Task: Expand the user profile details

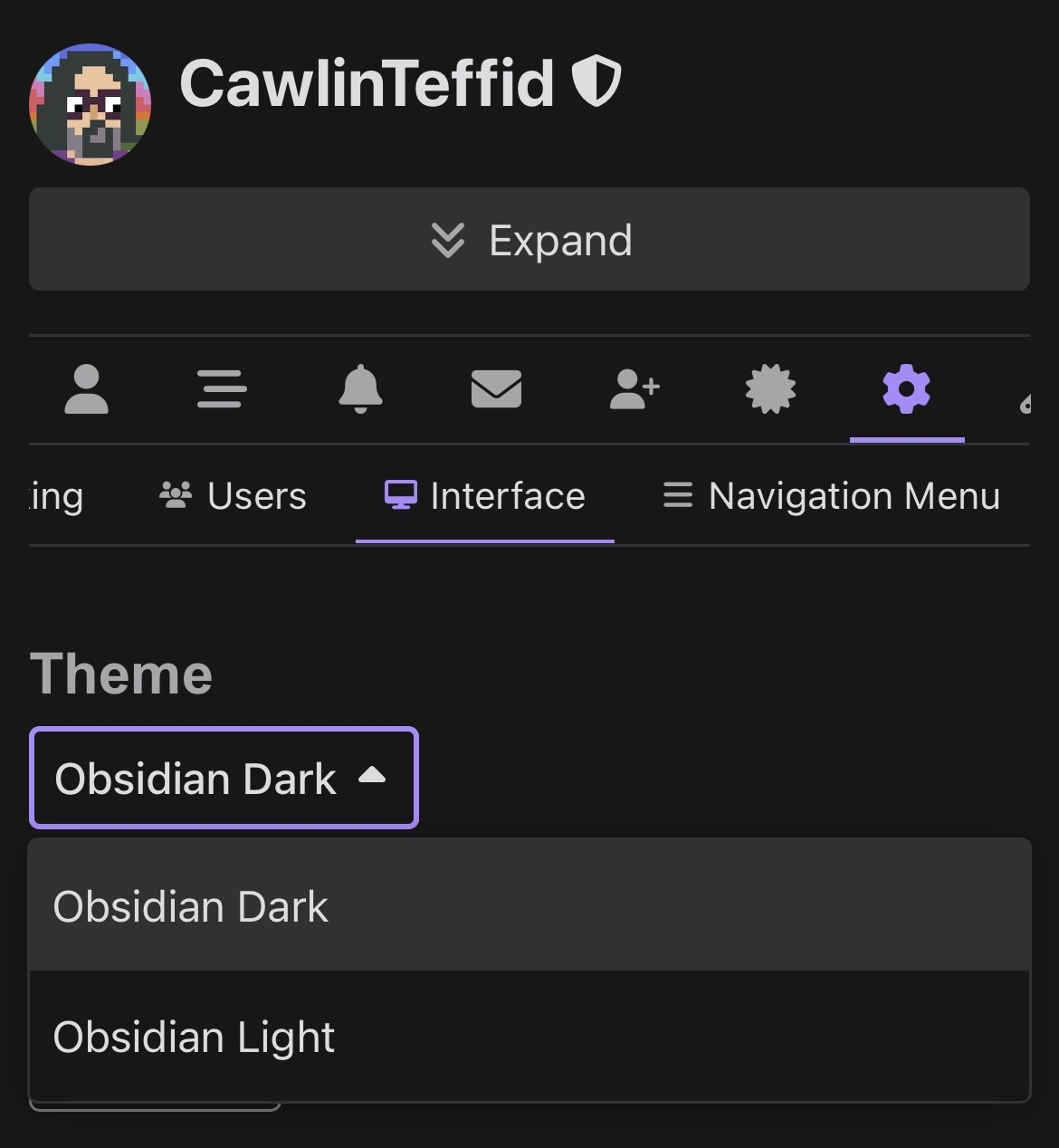Action: [529, 240]
